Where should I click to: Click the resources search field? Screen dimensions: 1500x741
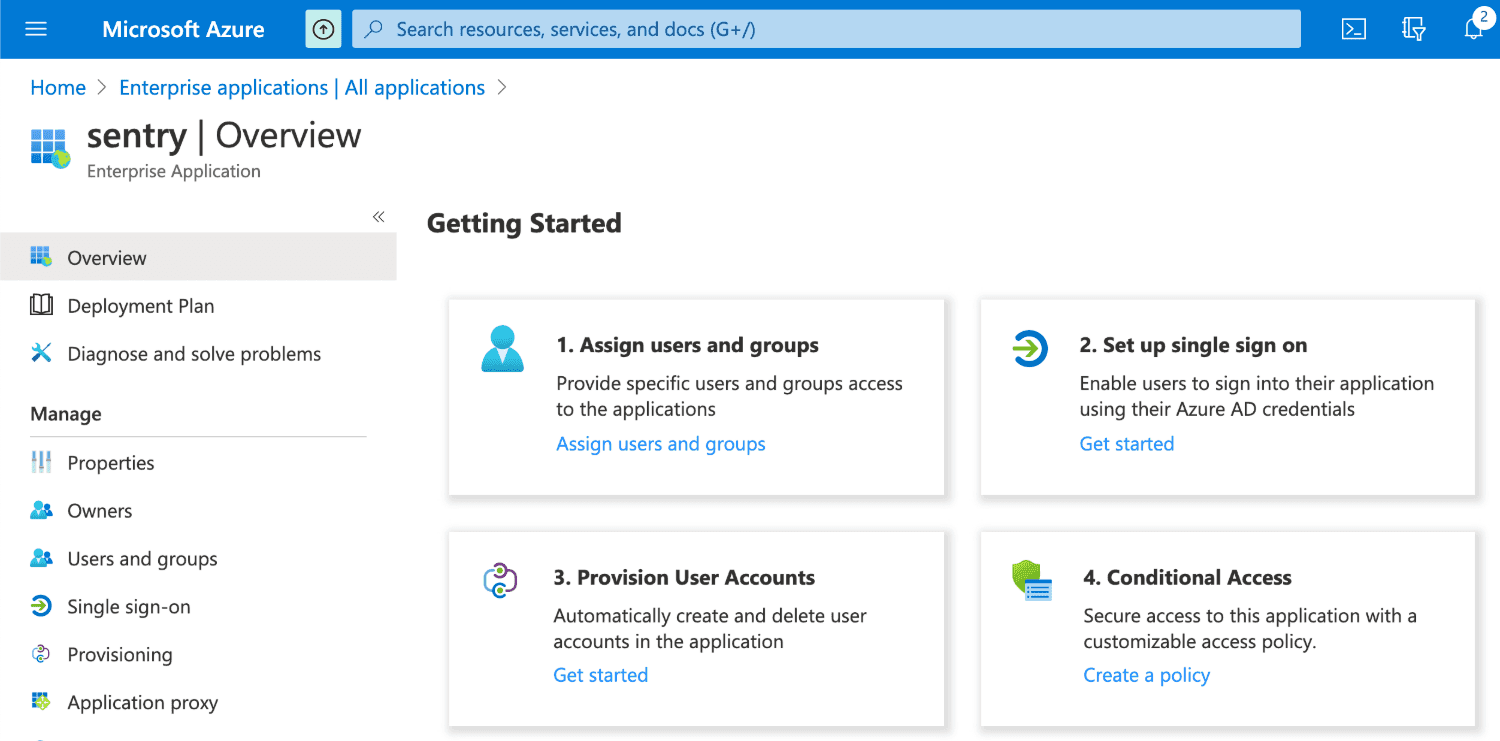[700, 28]
